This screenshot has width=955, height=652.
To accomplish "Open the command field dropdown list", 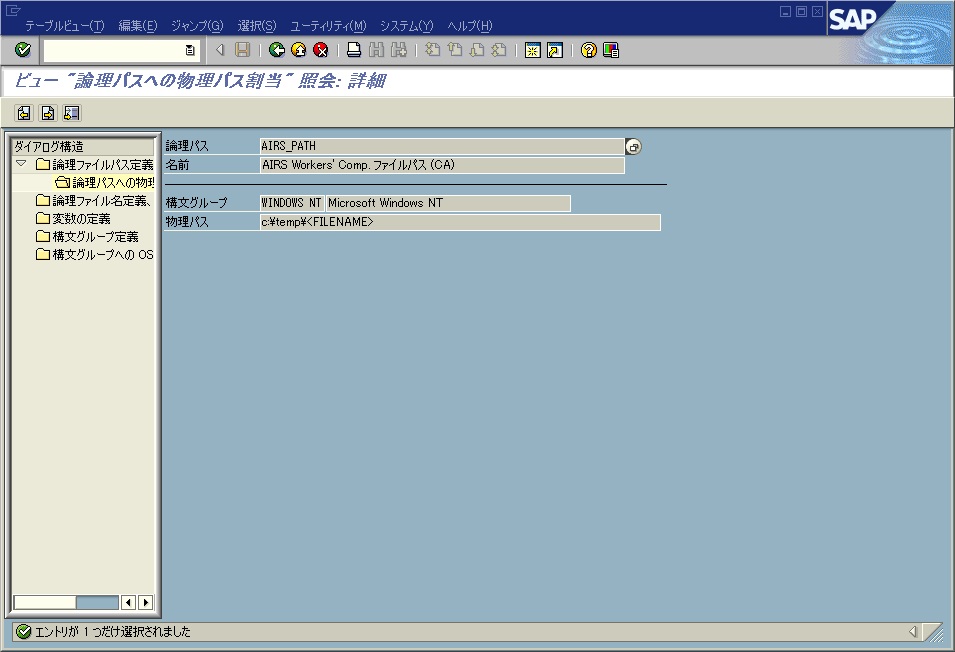I will tap(188, 48).
